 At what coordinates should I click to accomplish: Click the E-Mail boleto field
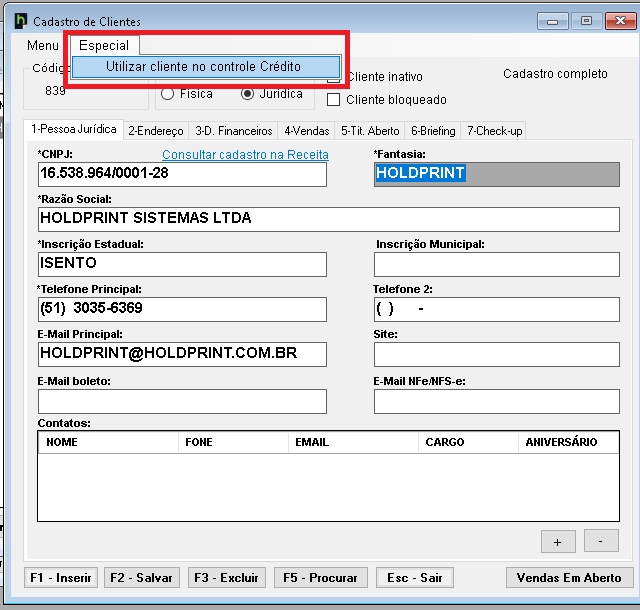tap(182, 401)
